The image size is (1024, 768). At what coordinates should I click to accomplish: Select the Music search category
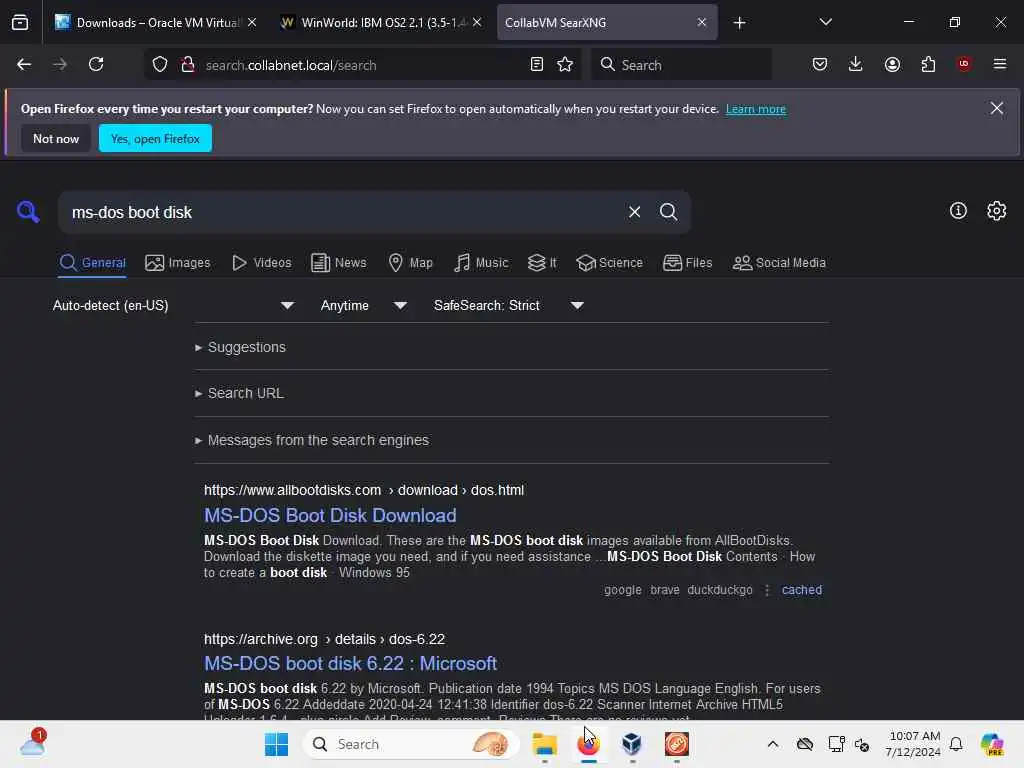click(481, 263)
